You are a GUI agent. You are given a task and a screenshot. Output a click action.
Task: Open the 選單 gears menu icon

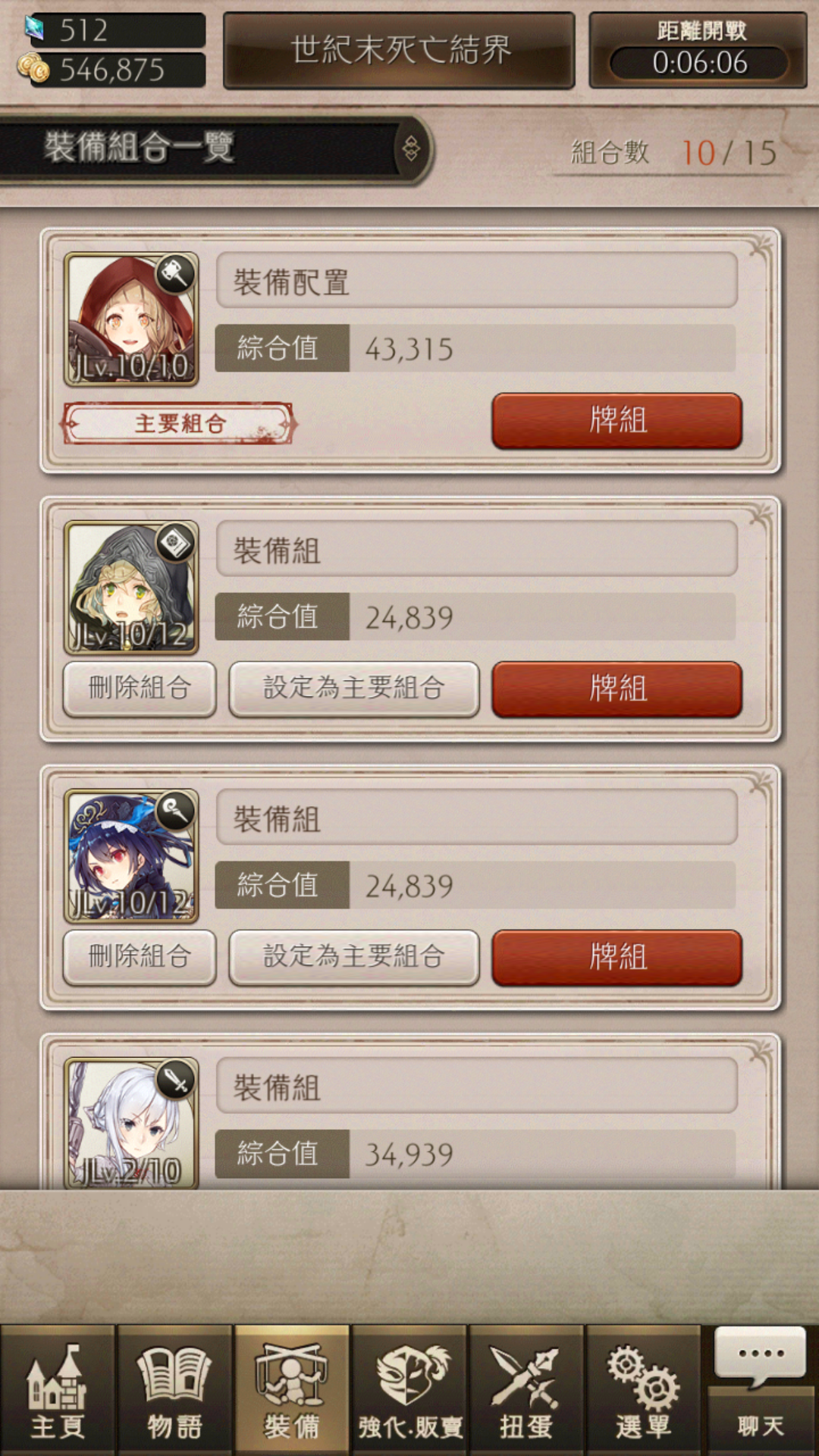(x=643, y=1390)
